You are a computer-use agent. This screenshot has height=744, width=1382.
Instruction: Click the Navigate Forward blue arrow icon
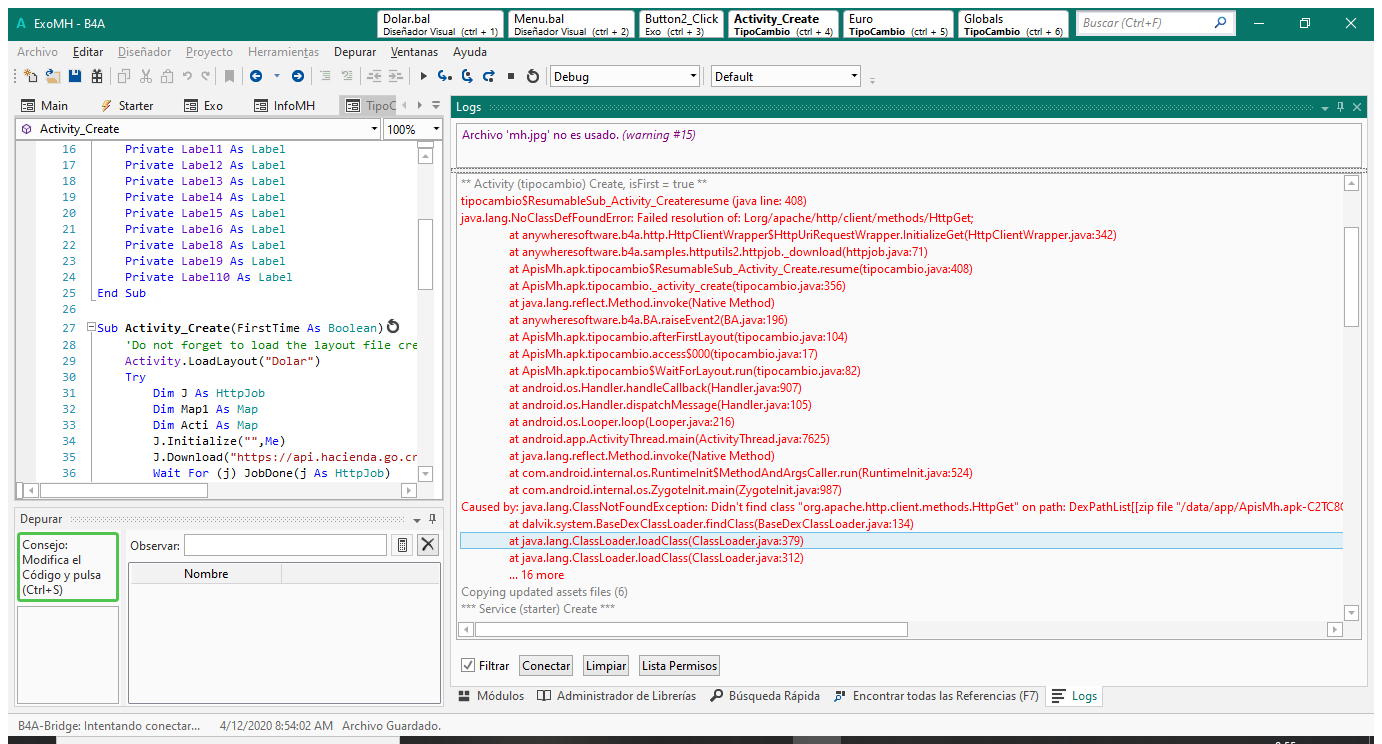pyautogui.click(x=298, y=76)
